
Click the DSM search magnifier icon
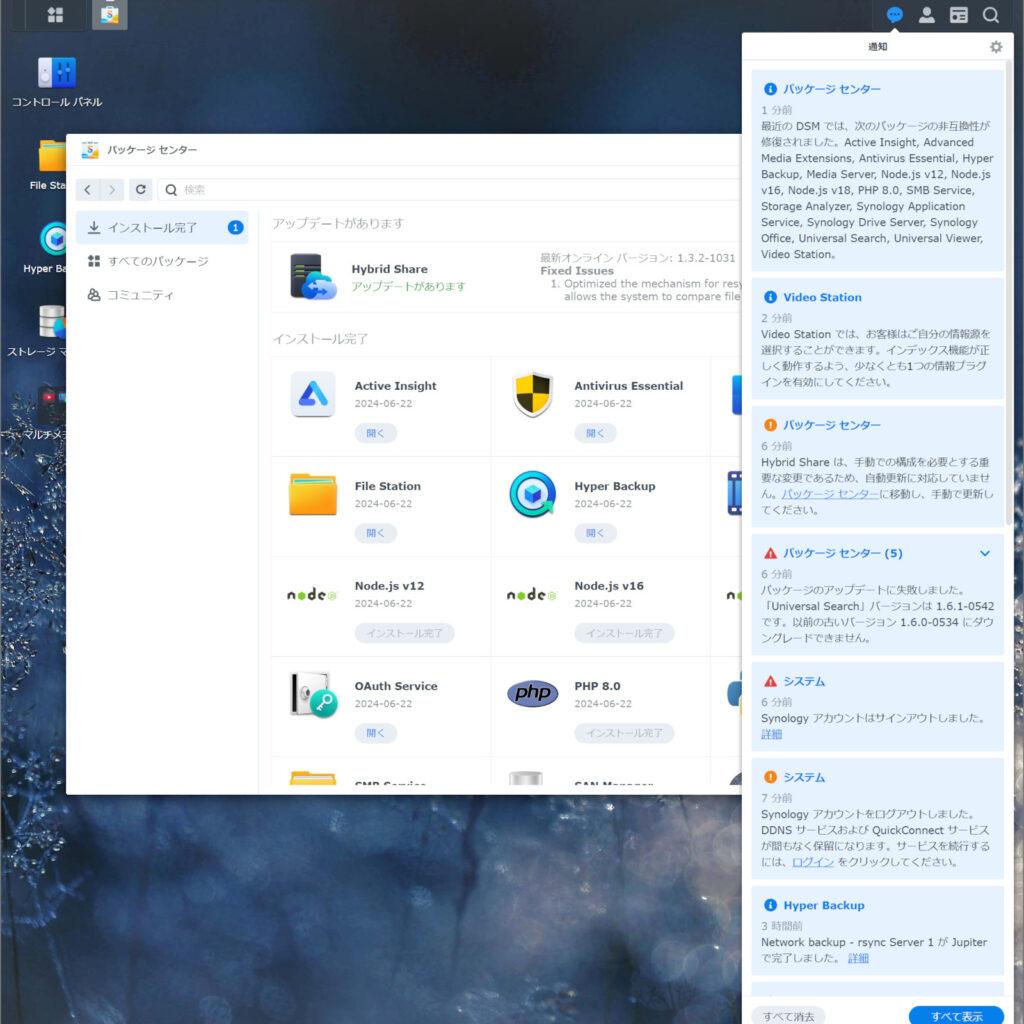coord(991,14)
